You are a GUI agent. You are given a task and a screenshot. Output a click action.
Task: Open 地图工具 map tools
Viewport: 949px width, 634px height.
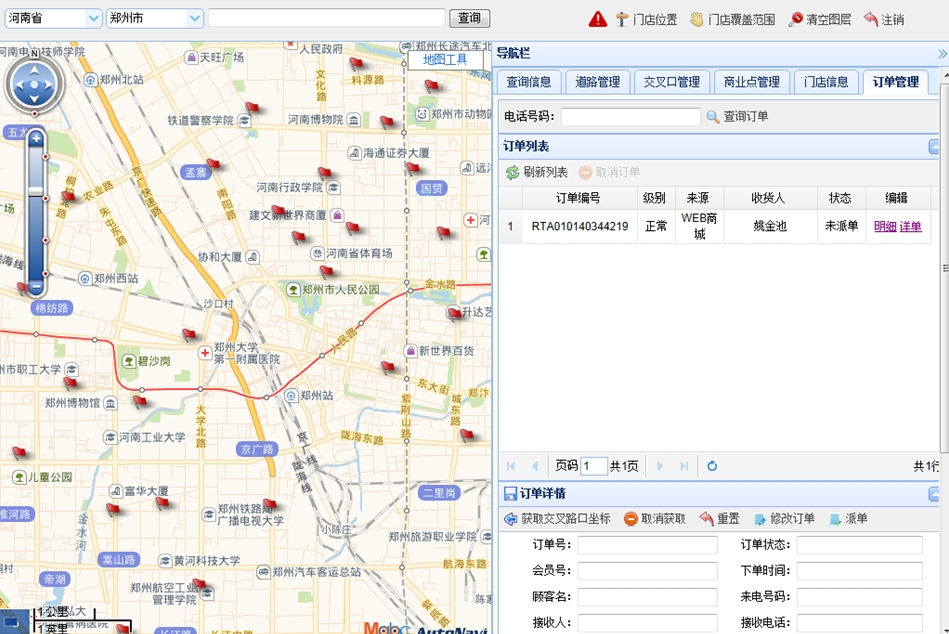pos(445,59)
